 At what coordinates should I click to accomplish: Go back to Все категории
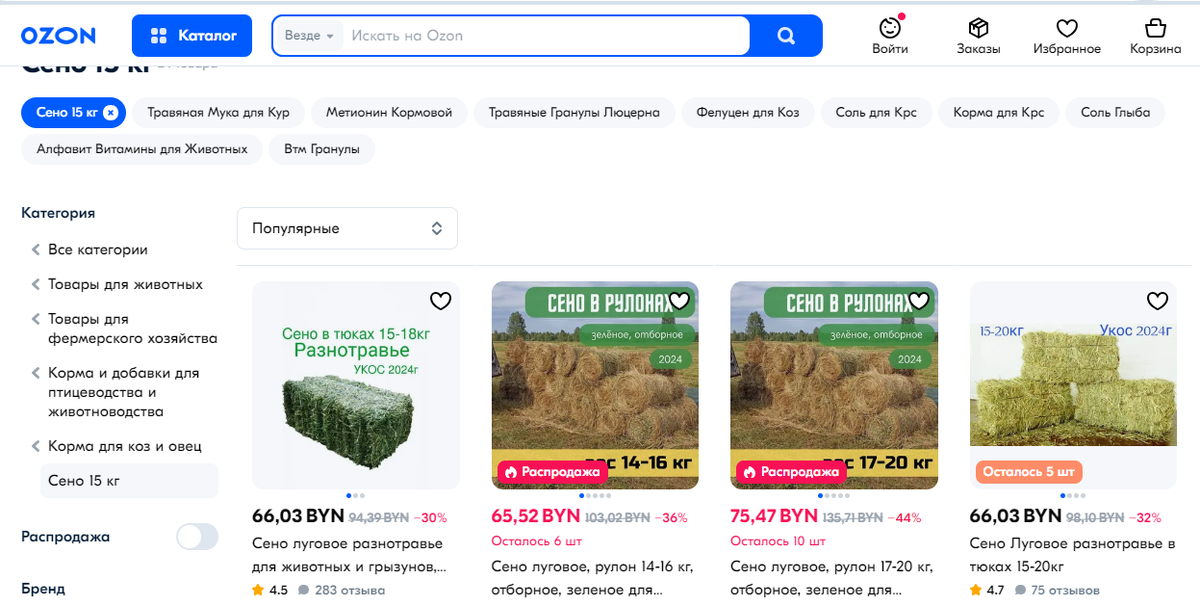pos(98,250)
